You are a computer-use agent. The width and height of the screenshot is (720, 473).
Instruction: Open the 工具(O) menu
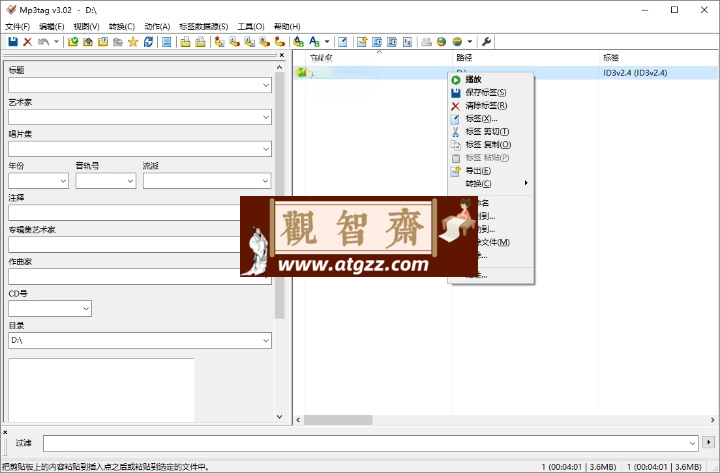click(251, 26)
